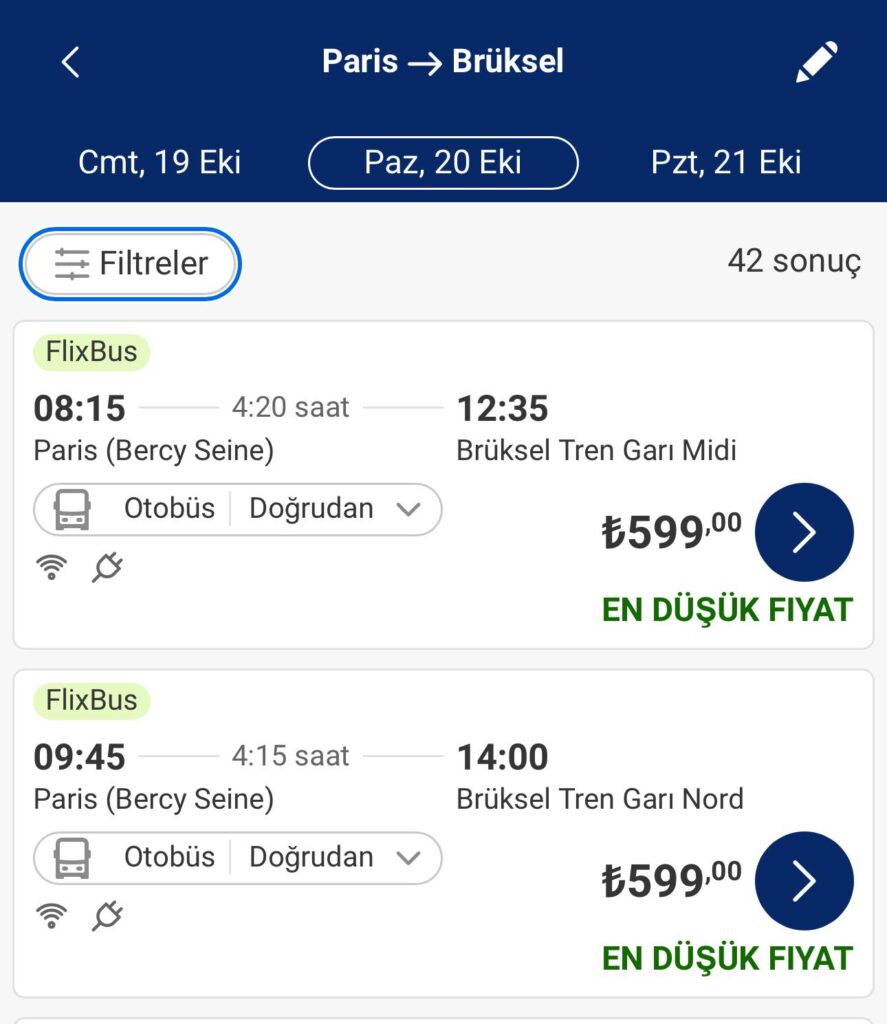Tap the Wi-Fi icon on 08:15 trip

pyautogui.click(x=52, y=568)
